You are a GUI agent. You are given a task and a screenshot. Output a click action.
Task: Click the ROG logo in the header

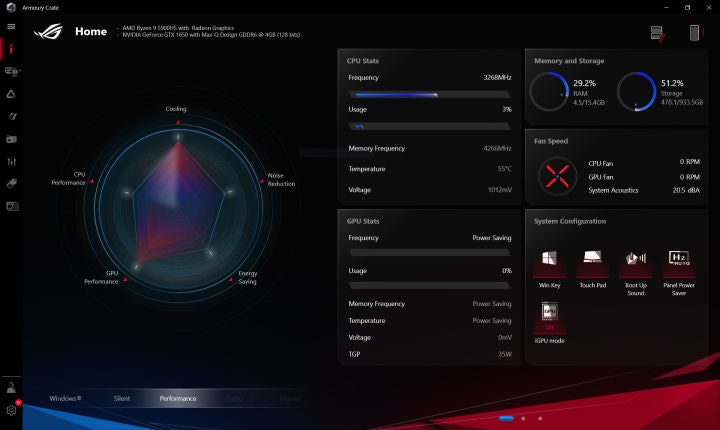[x=48, y=31]
